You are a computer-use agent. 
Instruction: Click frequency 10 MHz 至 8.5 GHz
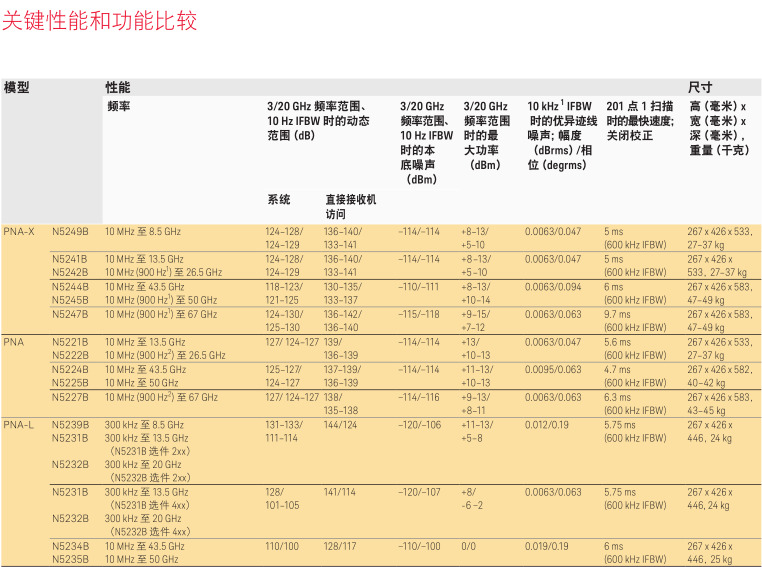143,231
